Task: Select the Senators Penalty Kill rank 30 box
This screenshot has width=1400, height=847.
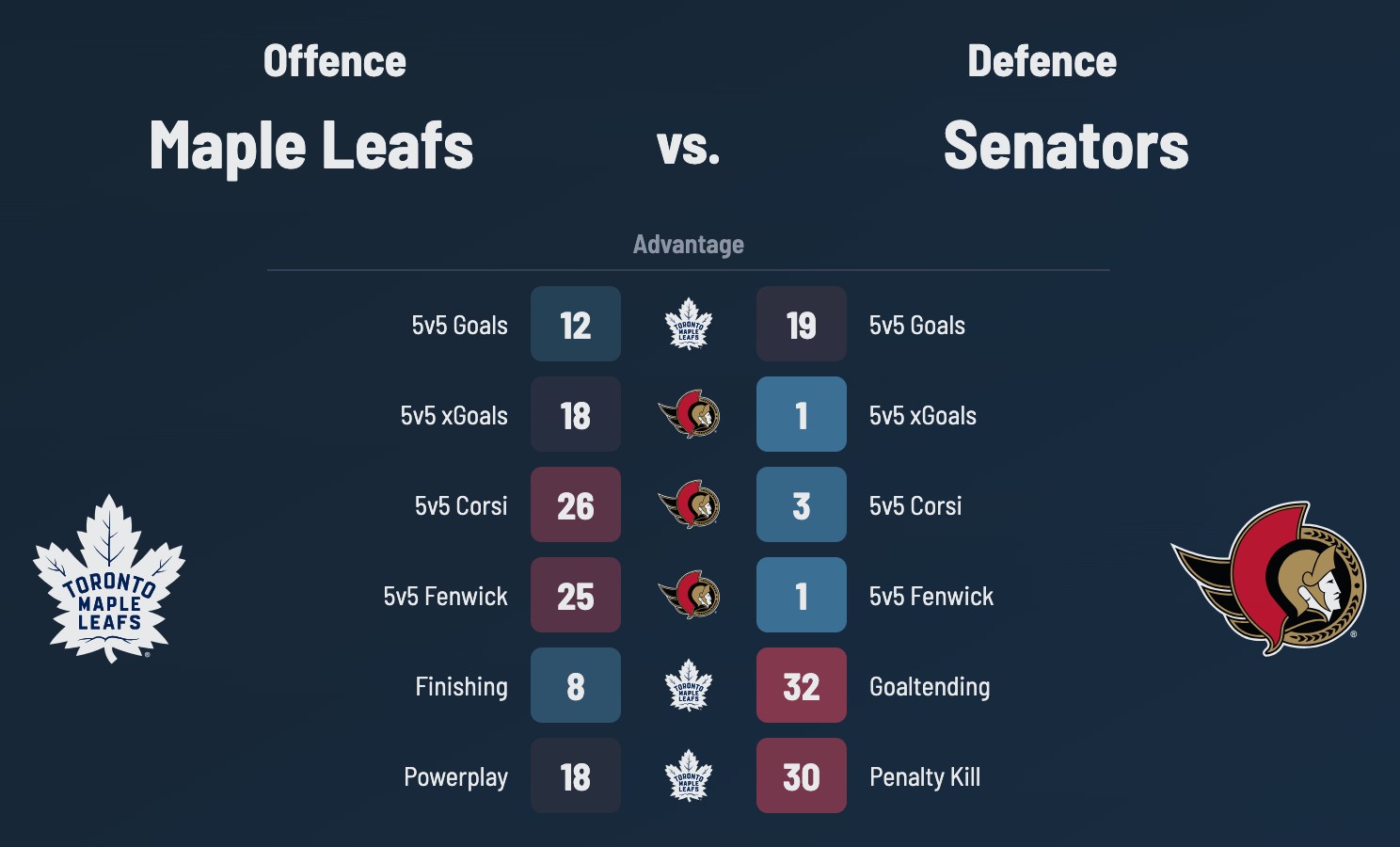Action: [802, 776]
